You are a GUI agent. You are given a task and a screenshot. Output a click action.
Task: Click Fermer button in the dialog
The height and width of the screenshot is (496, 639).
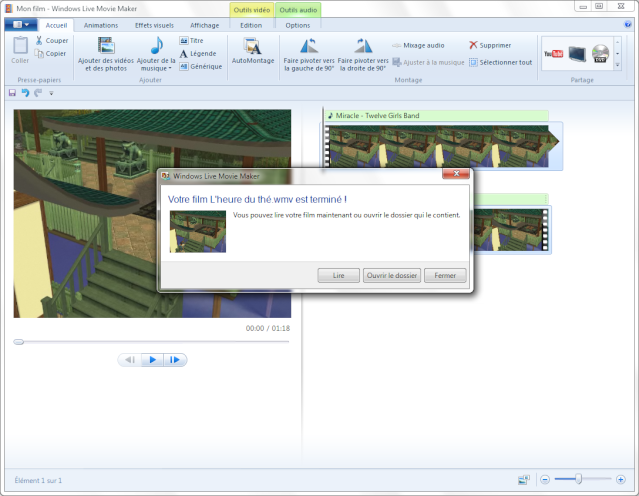[x=445, y=276]
